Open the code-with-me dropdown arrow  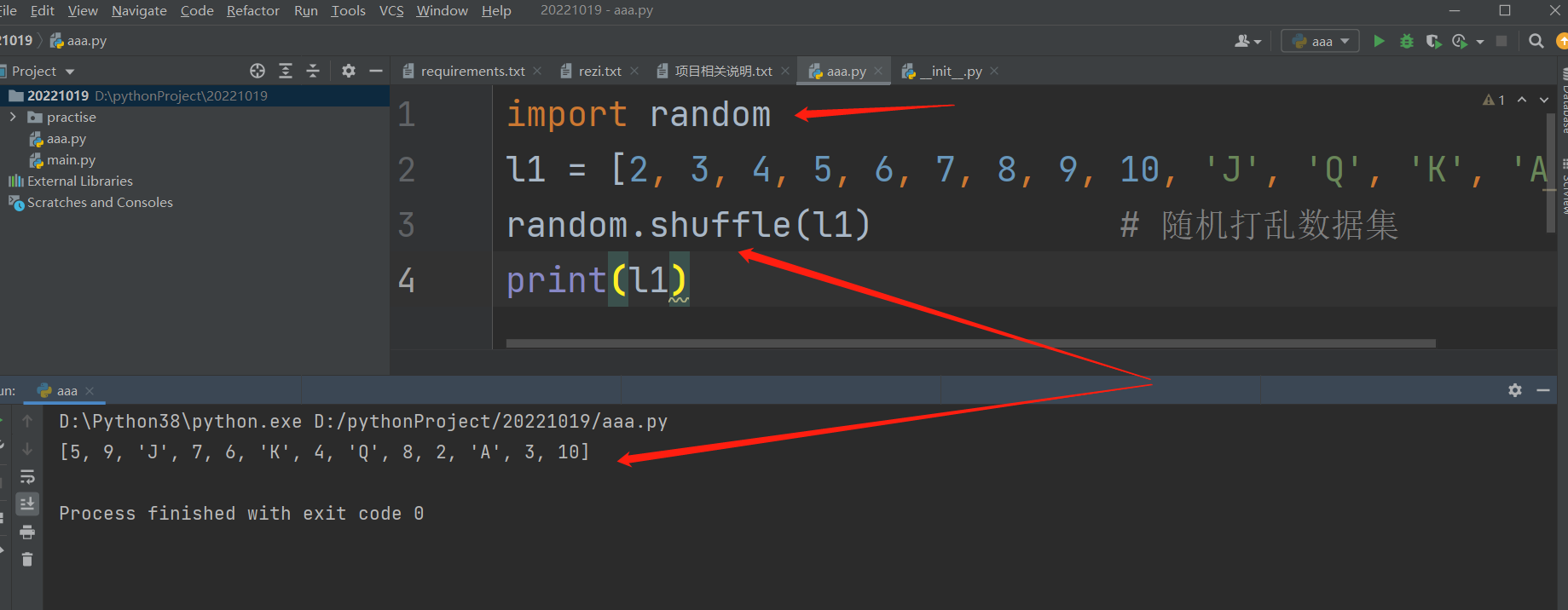pos(1258,42)
